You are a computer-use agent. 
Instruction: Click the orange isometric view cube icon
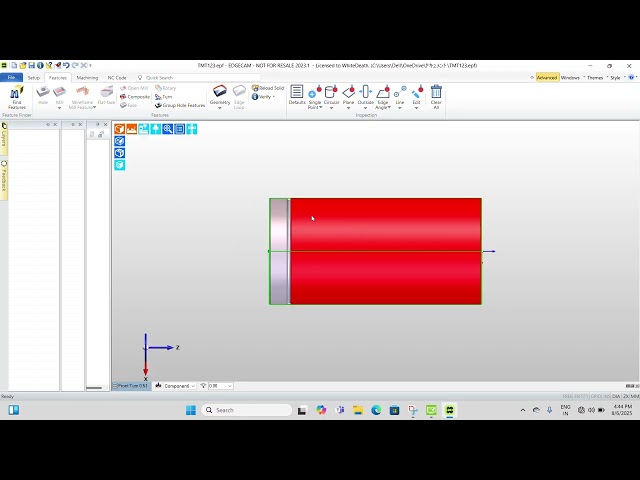point(119,129)
